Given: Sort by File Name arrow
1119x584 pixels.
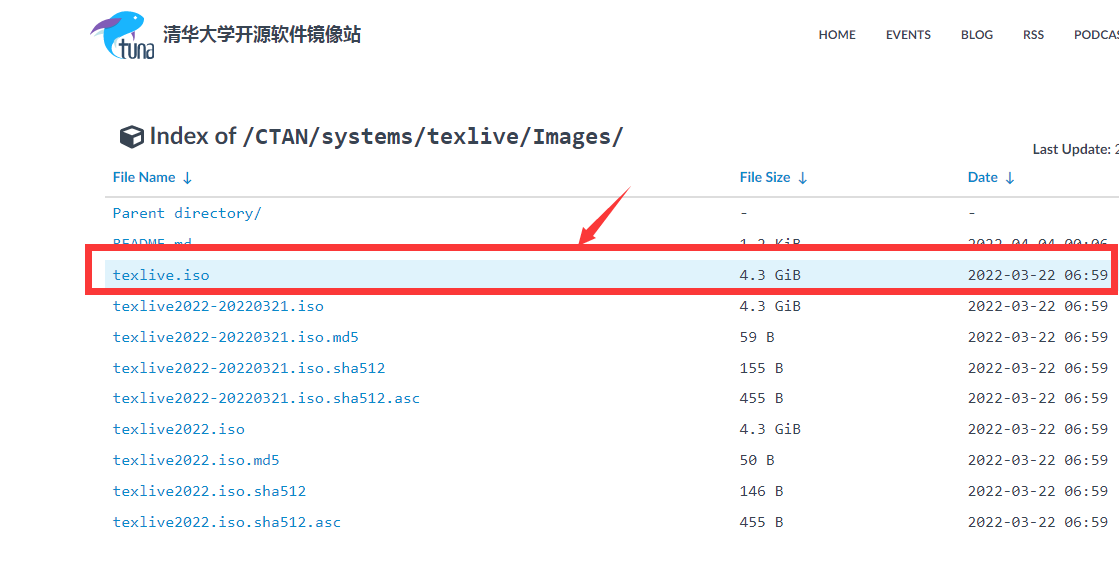Looking at the screenshot, I should coord(187,178).
